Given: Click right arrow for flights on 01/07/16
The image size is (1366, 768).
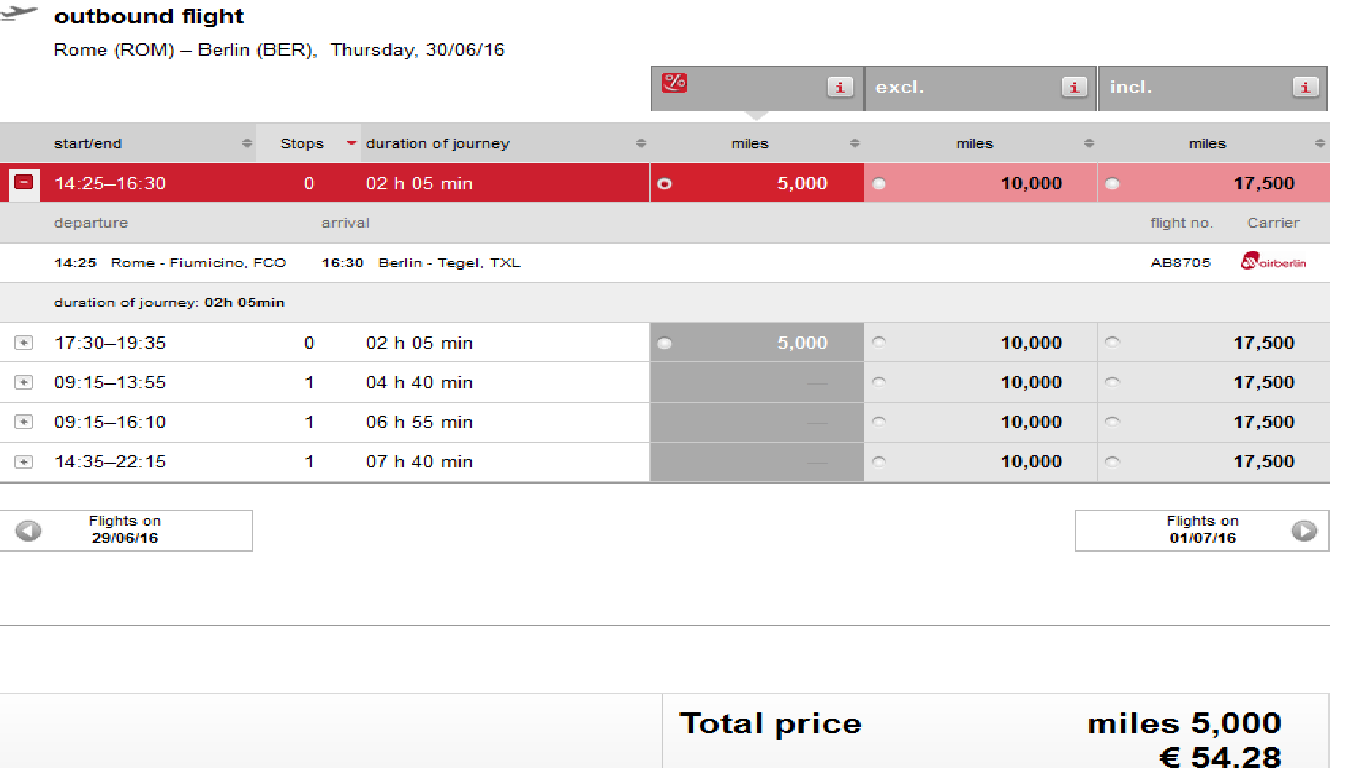Looking at the screenshot, I should click(x=1304, y=531).
